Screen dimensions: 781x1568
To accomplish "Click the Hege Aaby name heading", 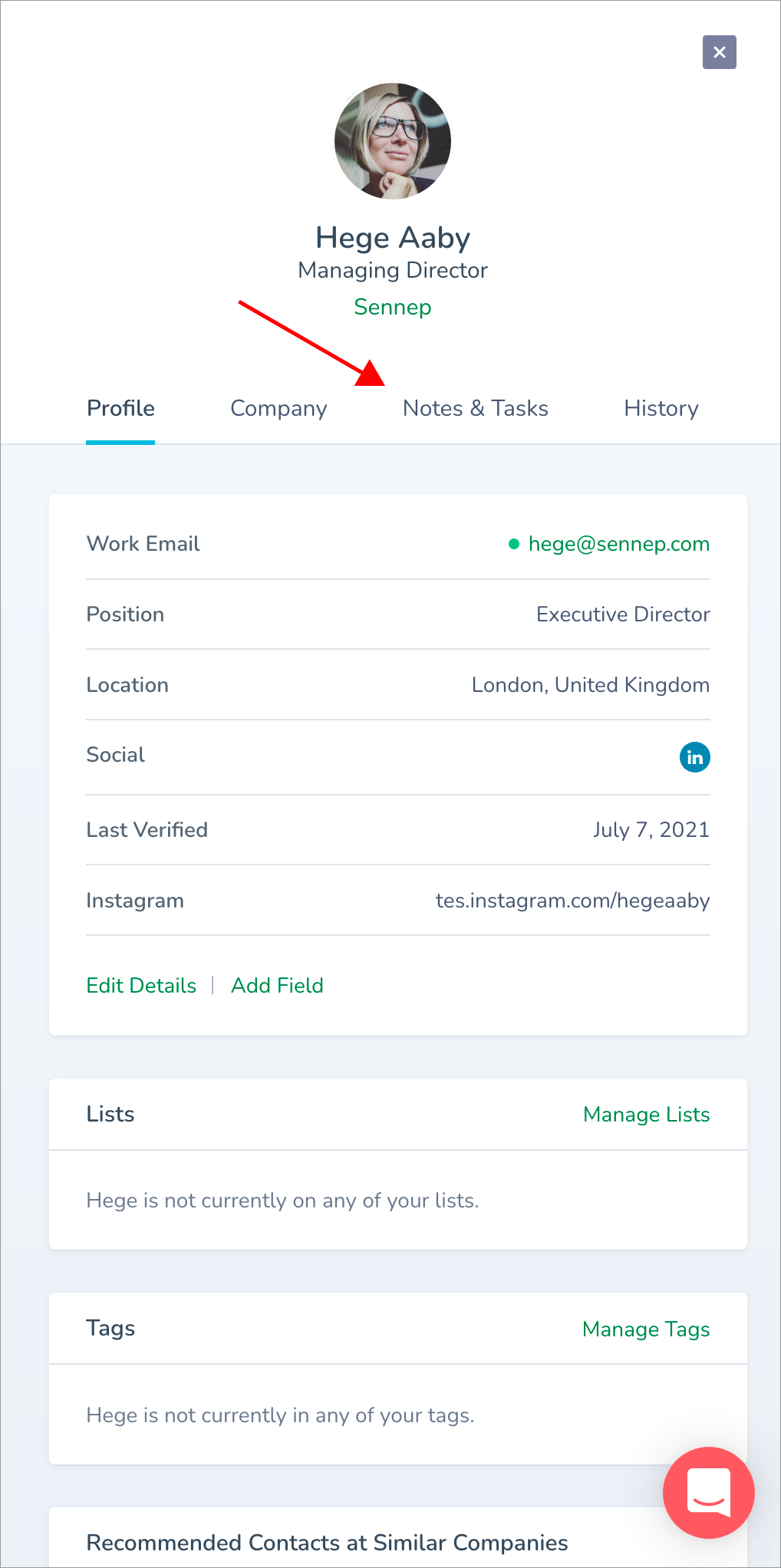I will tap(393, 238).
